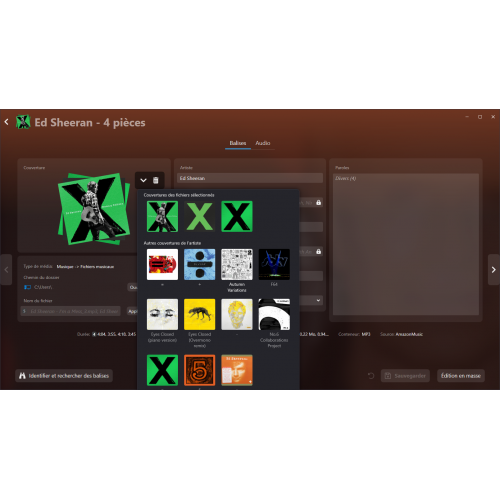
Task: Select the Autumn Variations cover thumbnail
Action: coord(237,264)
